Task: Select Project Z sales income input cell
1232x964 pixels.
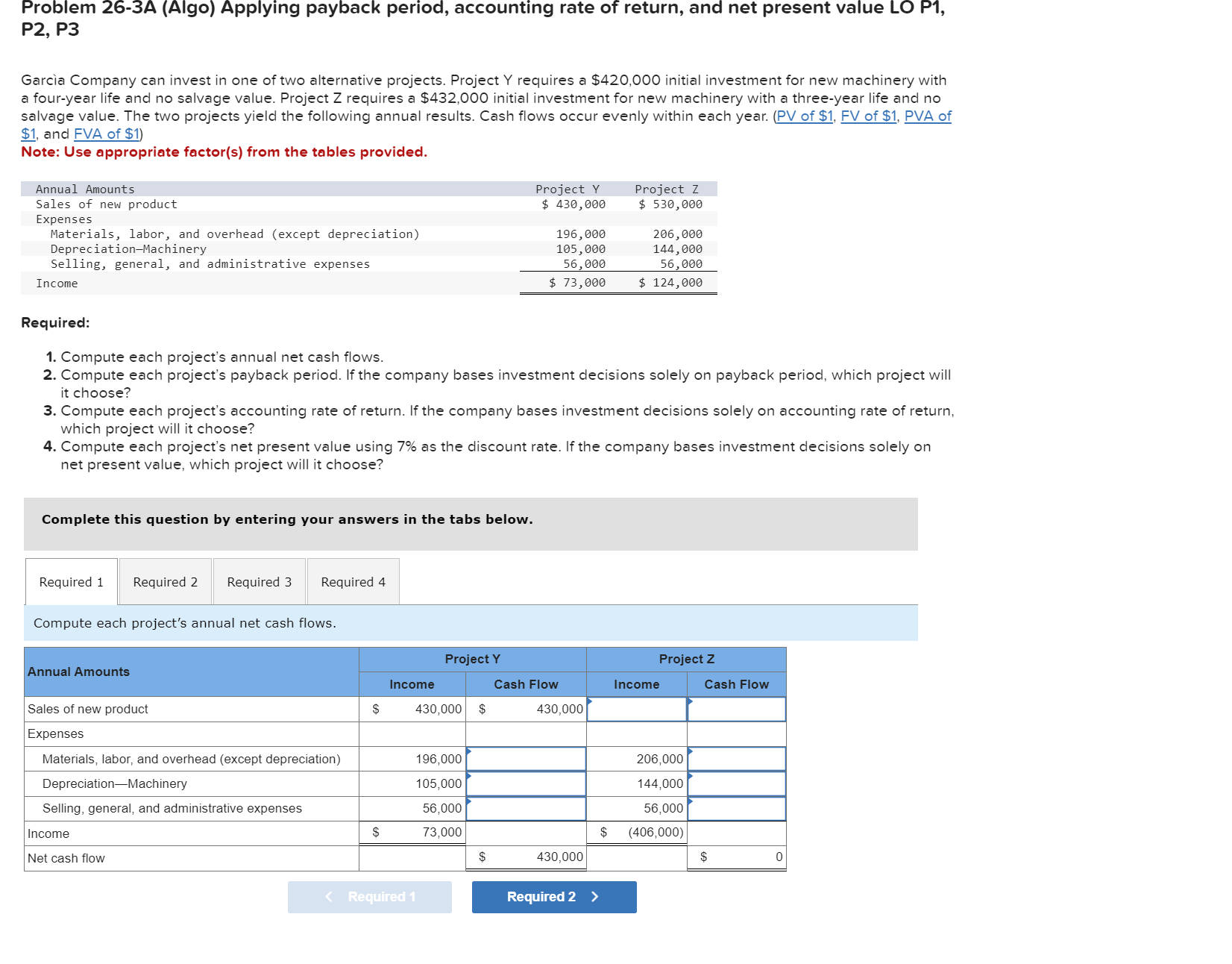Action: point(636,709)
